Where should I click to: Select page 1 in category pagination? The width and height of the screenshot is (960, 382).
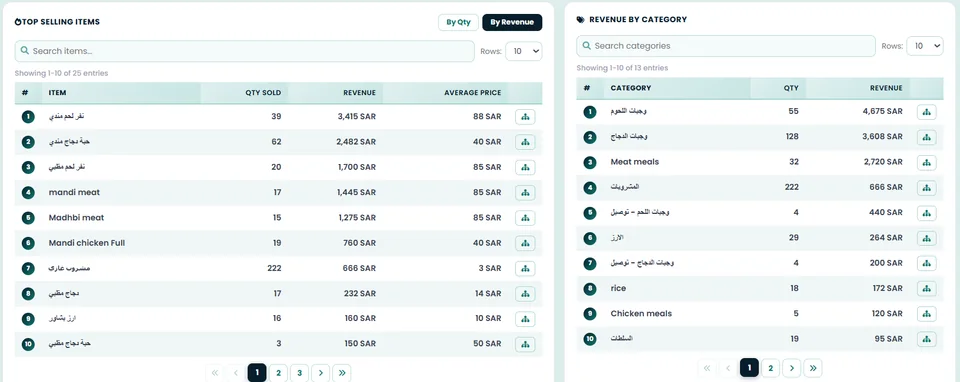point(749,368)
